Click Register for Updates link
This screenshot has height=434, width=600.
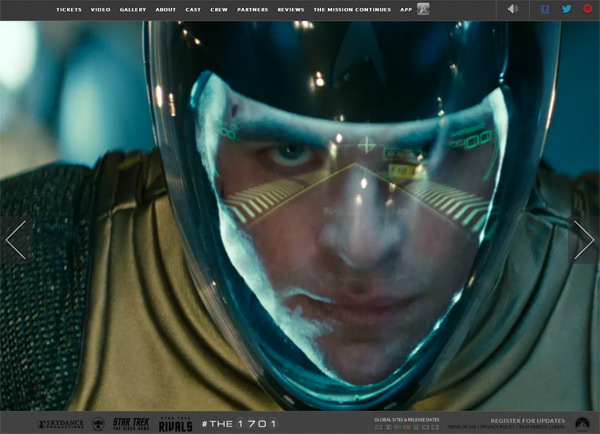click(x=528, y=421)
